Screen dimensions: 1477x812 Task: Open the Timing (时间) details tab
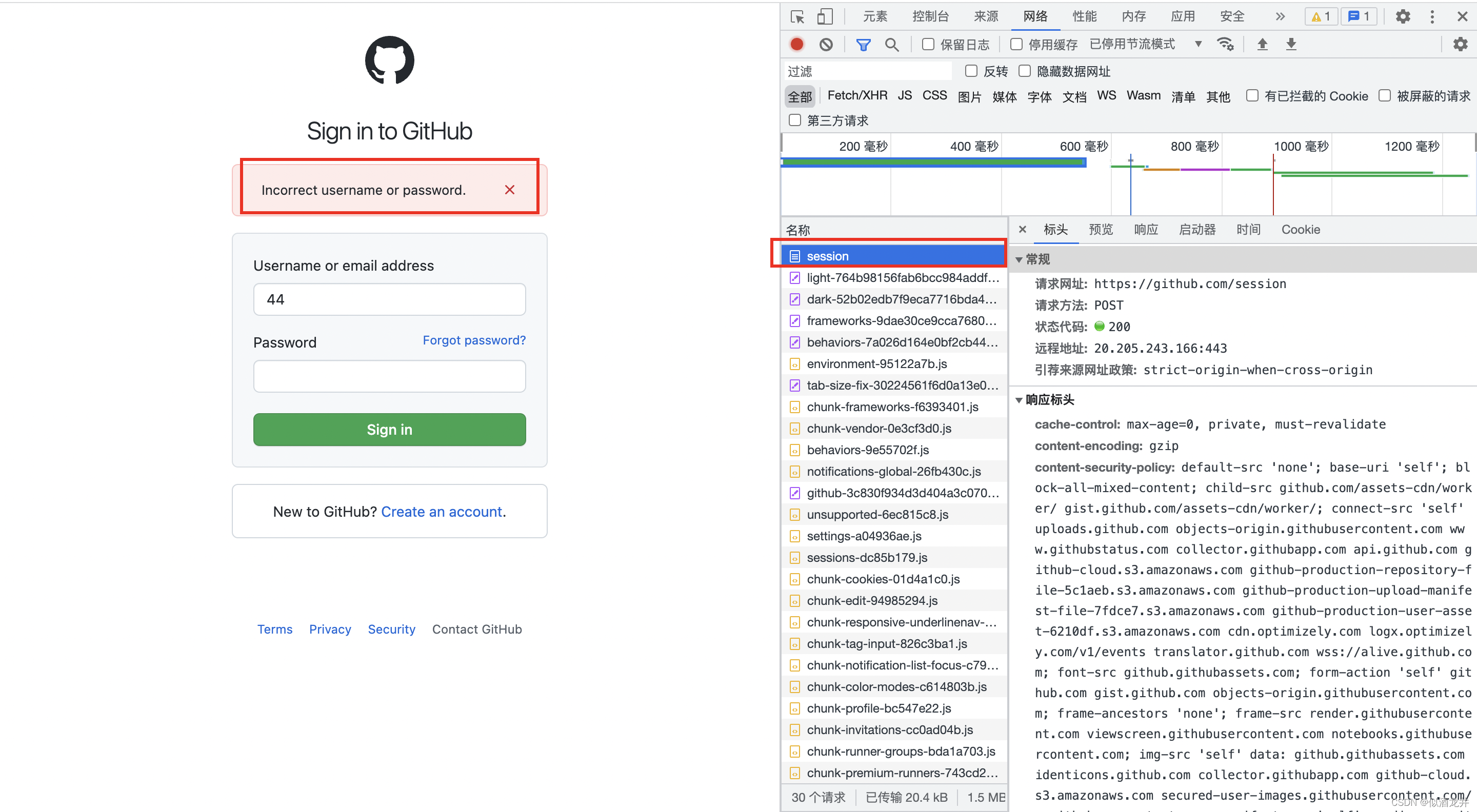coord(1248,229)
